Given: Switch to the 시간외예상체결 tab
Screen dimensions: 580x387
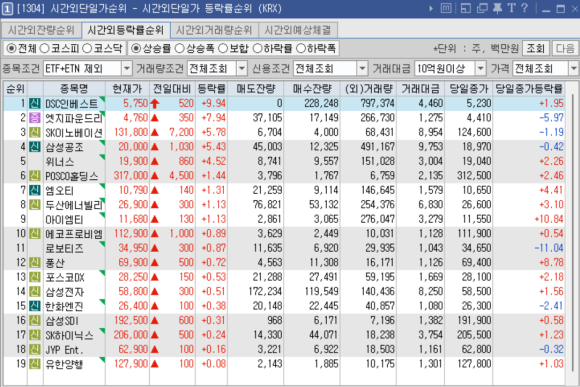Looking at the screenshot, I should click(x=298, y=30).
